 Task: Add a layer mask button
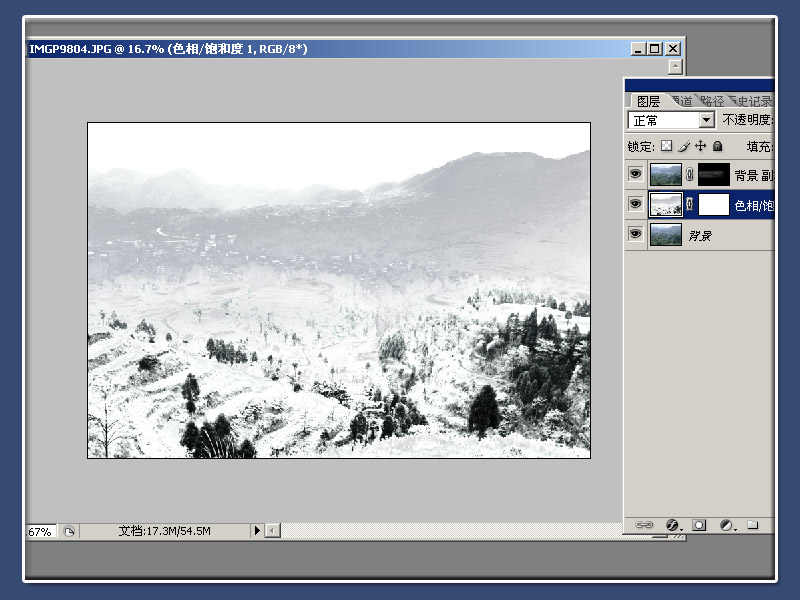[x=699, y=524]
